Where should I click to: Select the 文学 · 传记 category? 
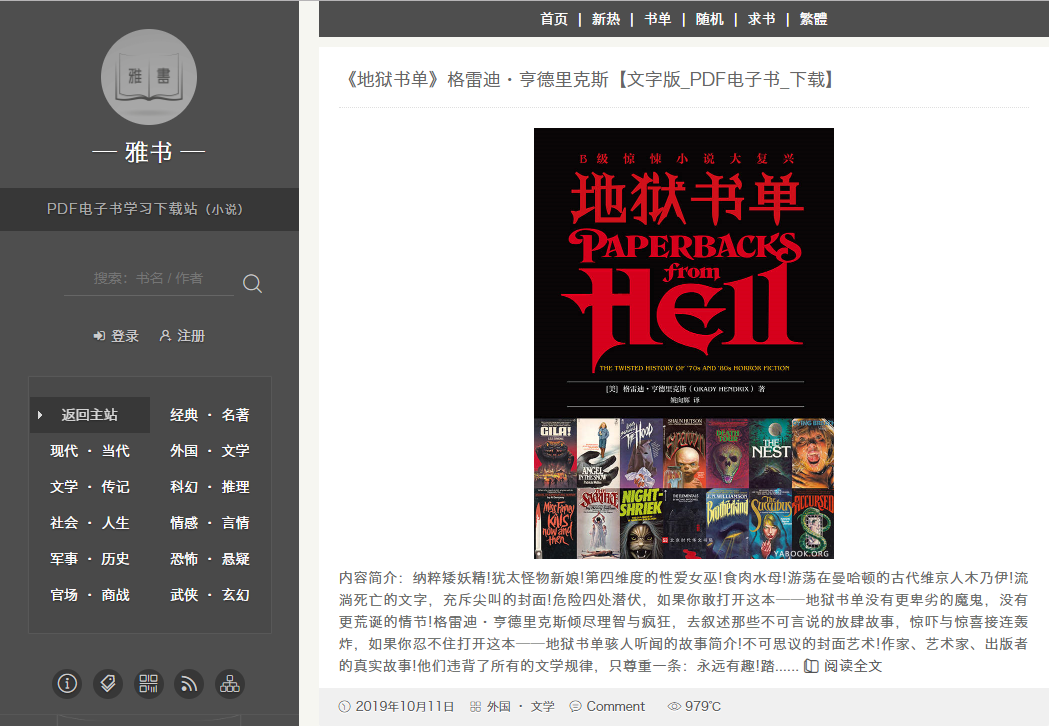pyautogui.click(x=90, y=487)
